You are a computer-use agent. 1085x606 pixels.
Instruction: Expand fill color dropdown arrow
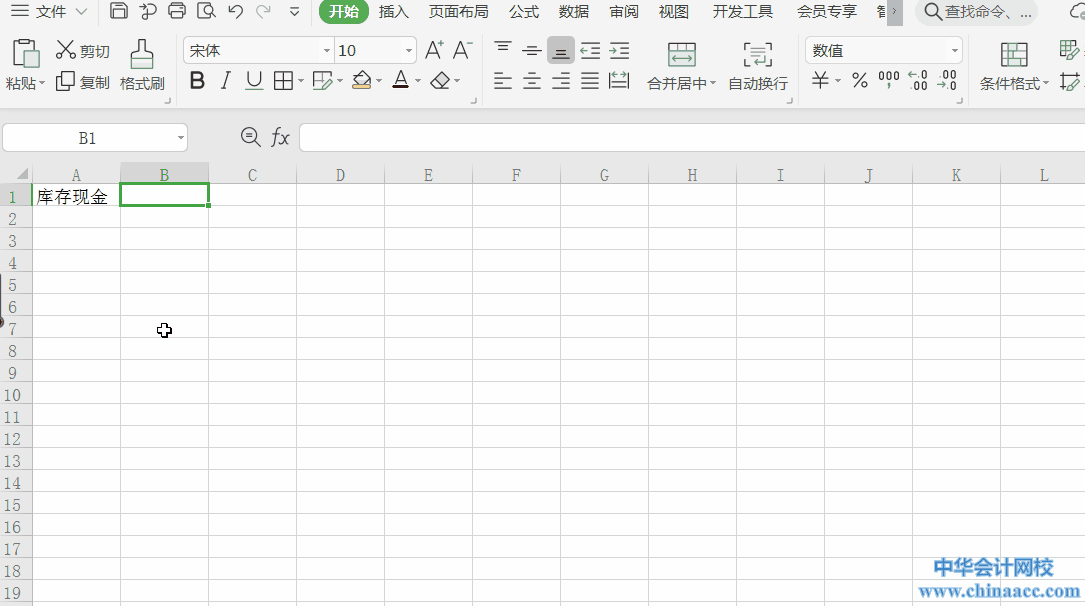click(x=379, y=82)
